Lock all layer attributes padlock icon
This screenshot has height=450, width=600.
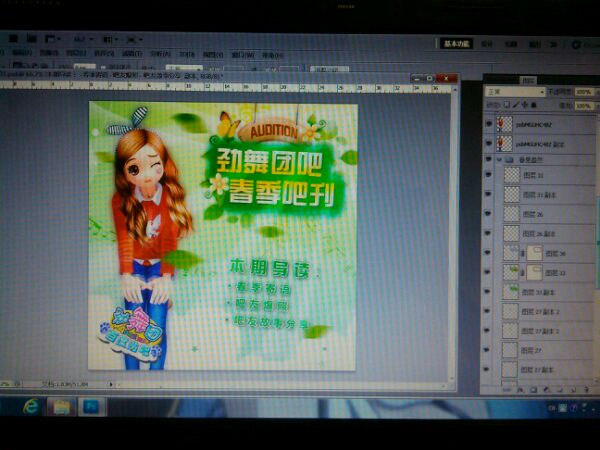[x=534, y=104]
